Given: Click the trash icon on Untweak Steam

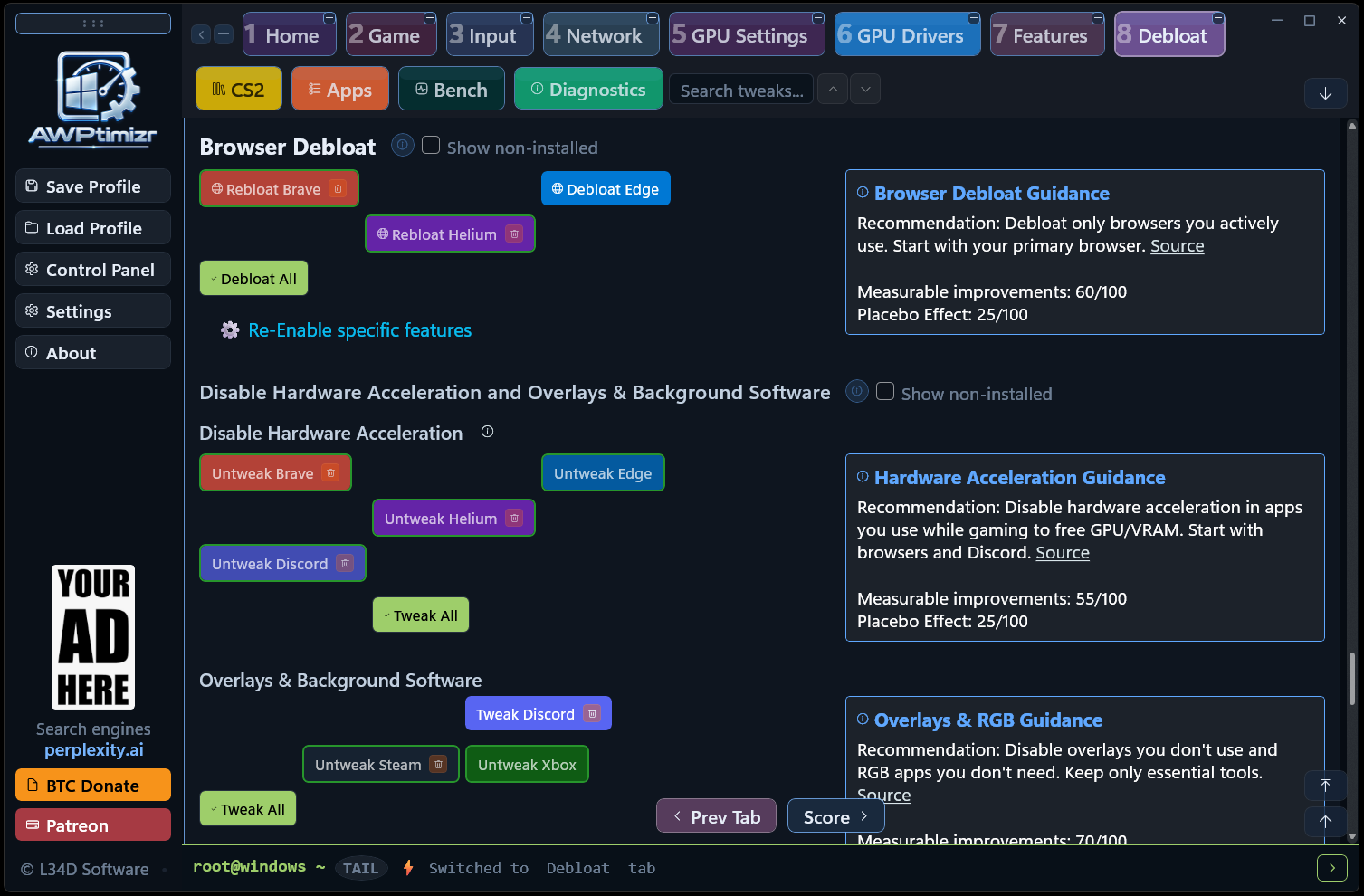Looking at the screenshot, I should point(438,765).
